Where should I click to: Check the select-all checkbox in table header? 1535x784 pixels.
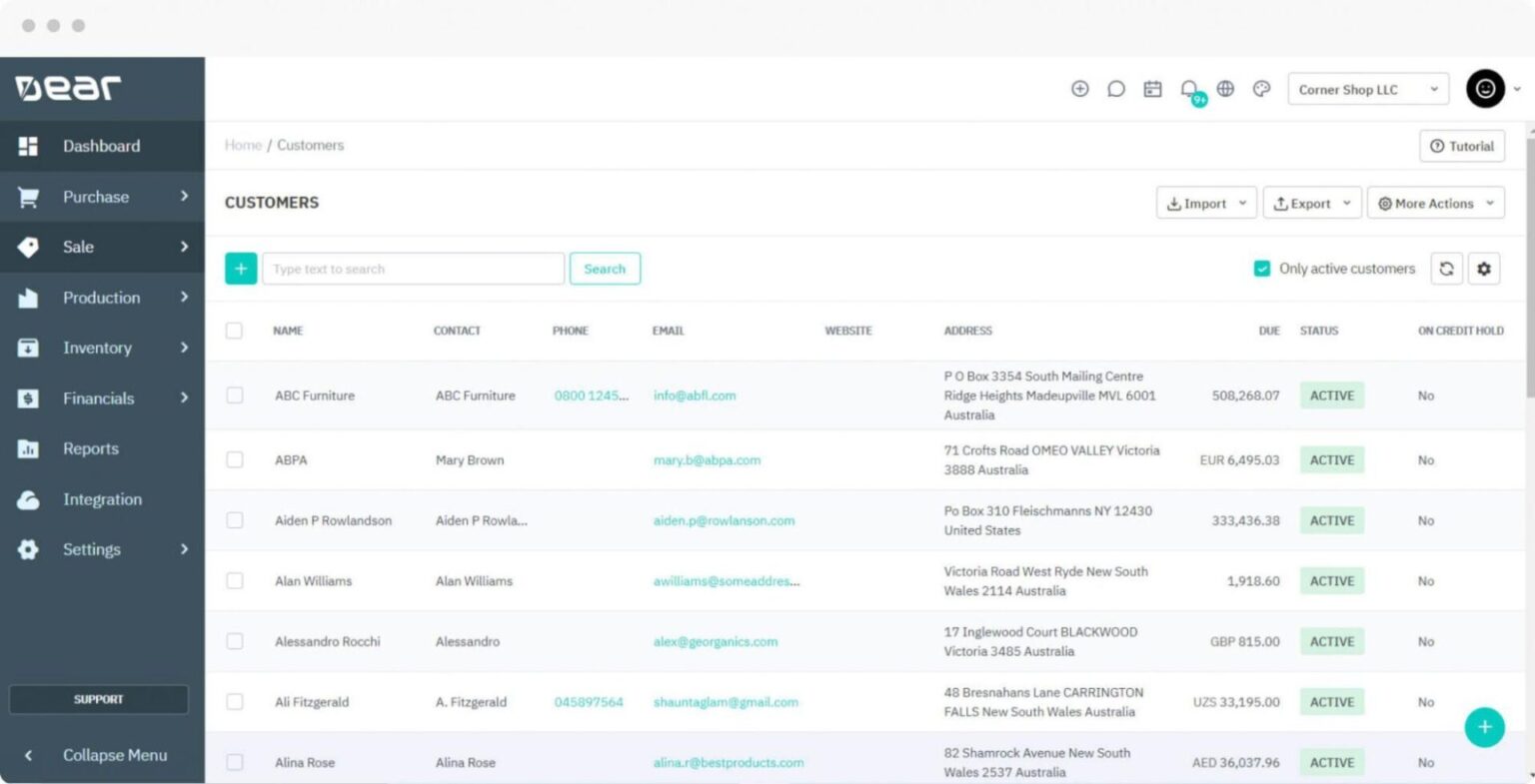(234, 331)
